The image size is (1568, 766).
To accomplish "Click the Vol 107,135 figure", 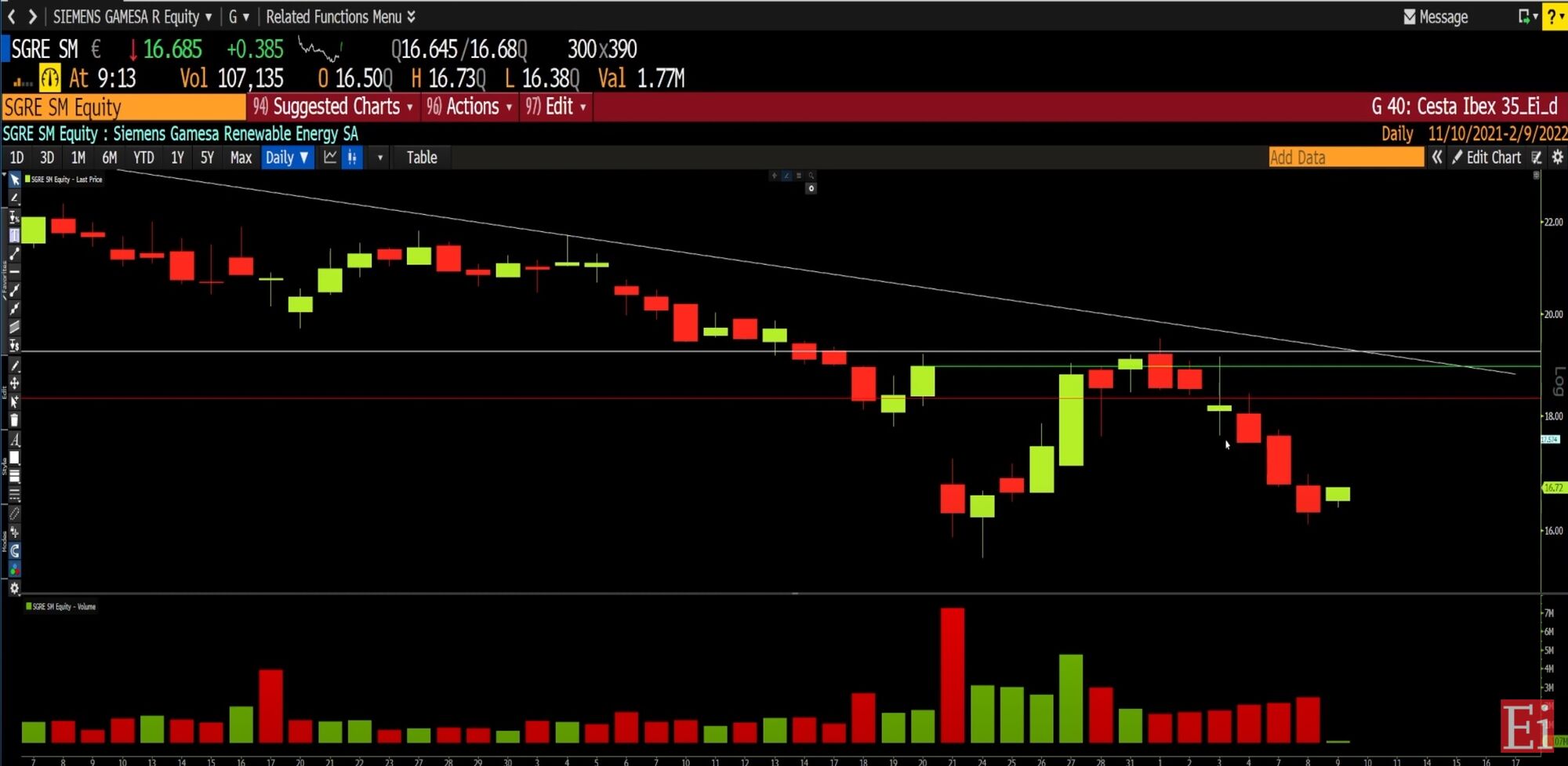I will 231,78.
